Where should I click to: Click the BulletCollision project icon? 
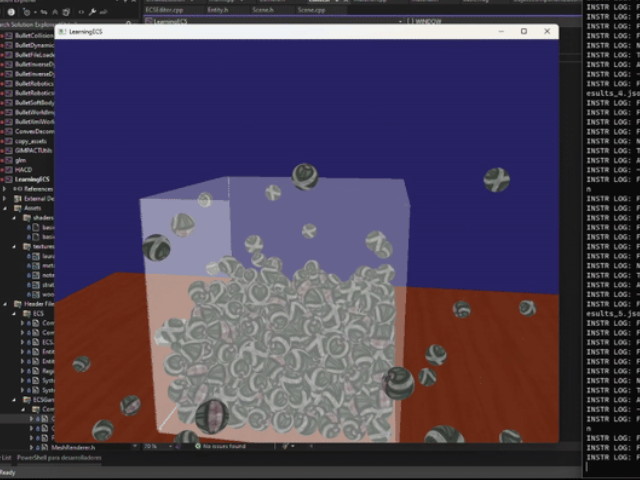[x=8, y=36]
